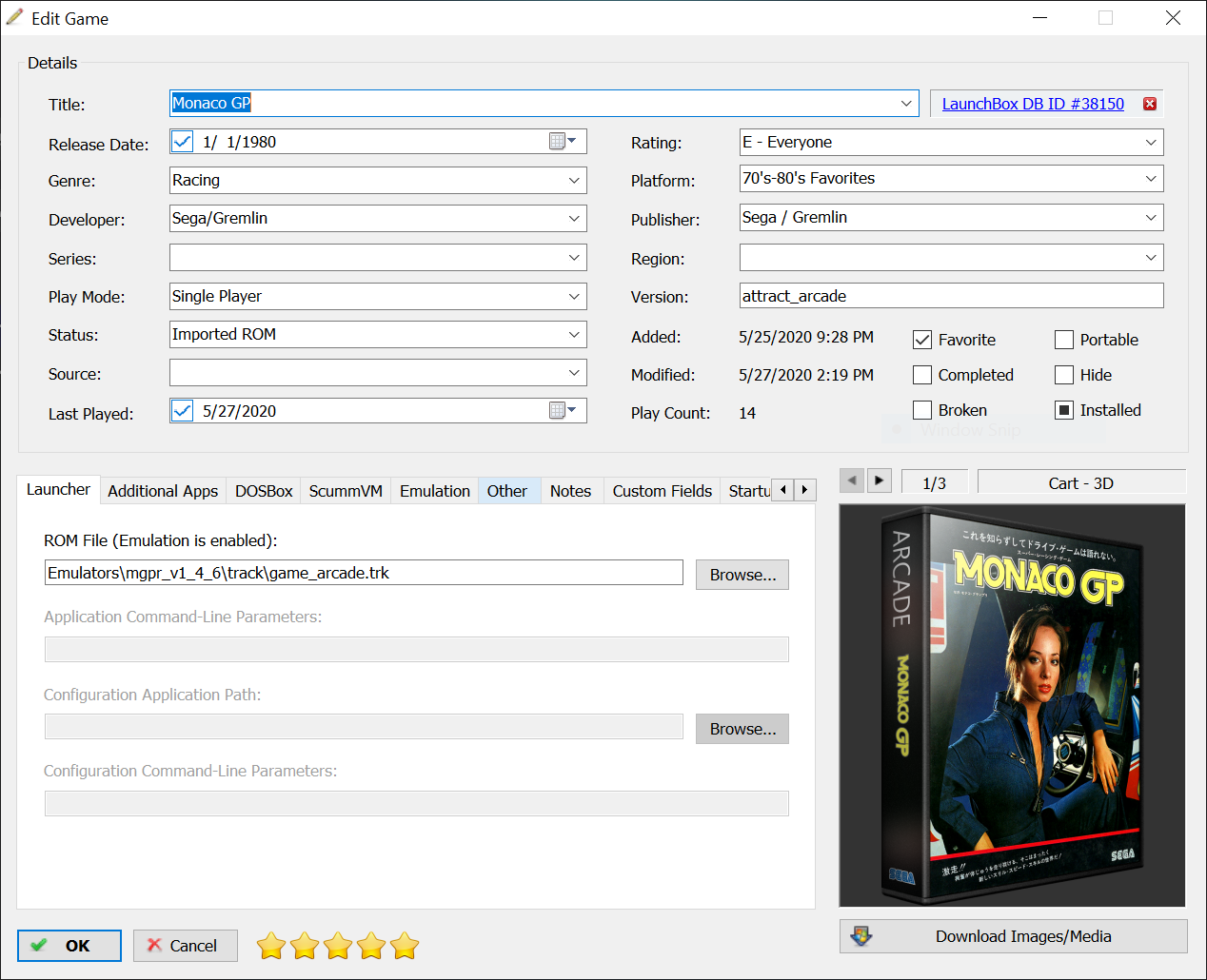
Task: Show next image with right arrow
Action: 880,480
